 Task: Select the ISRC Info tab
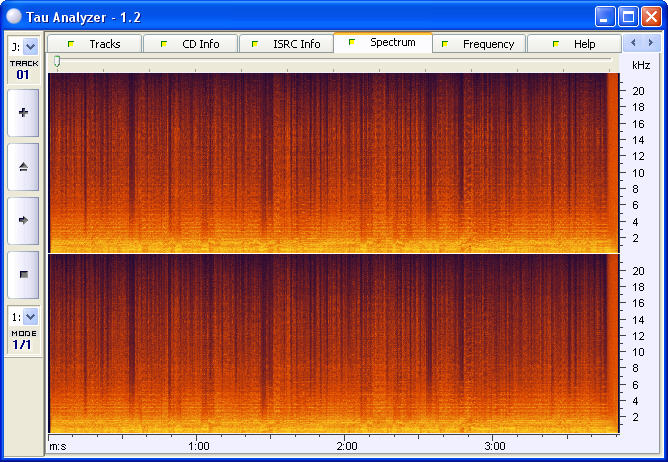[x=286, y=44]
